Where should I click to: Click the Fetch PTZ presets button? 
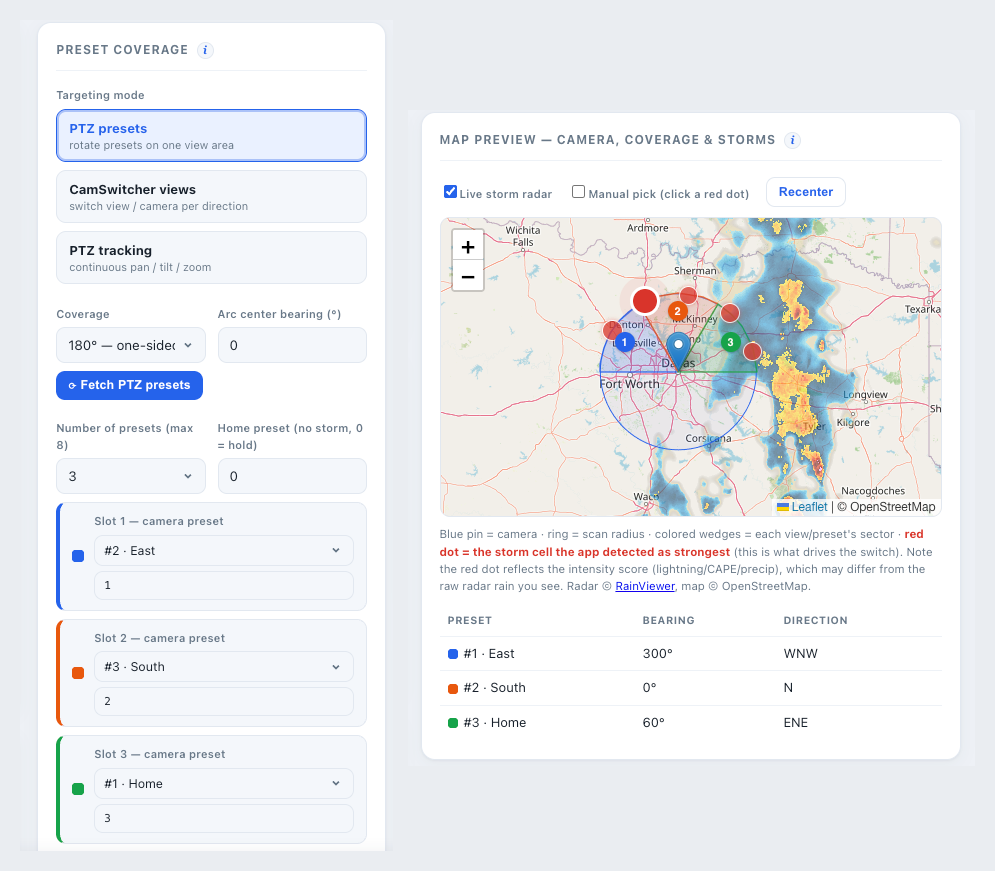(x=129, y=385)
